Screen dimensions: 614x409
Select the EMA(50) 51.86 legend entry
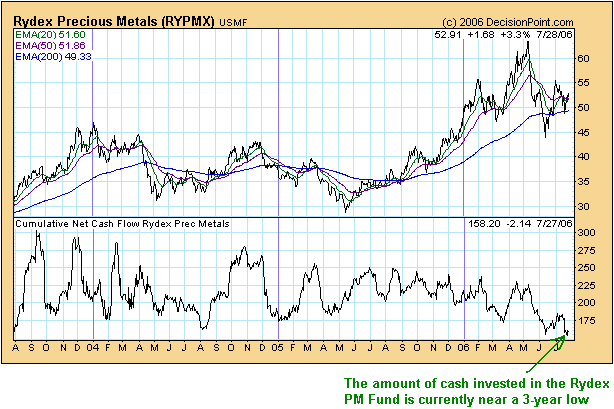pyautogui.click(x=48, y=46)
